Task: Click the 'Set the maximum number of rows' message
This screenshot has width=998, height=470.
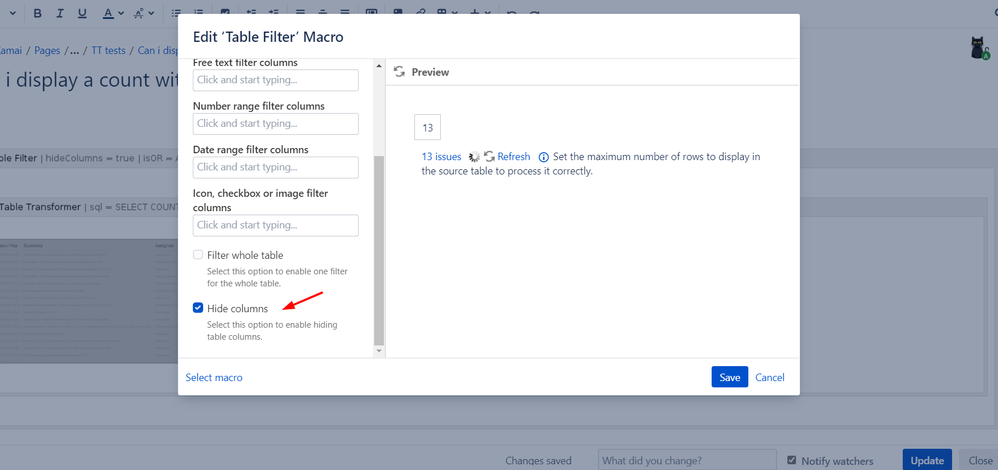Action: [591, 164]
